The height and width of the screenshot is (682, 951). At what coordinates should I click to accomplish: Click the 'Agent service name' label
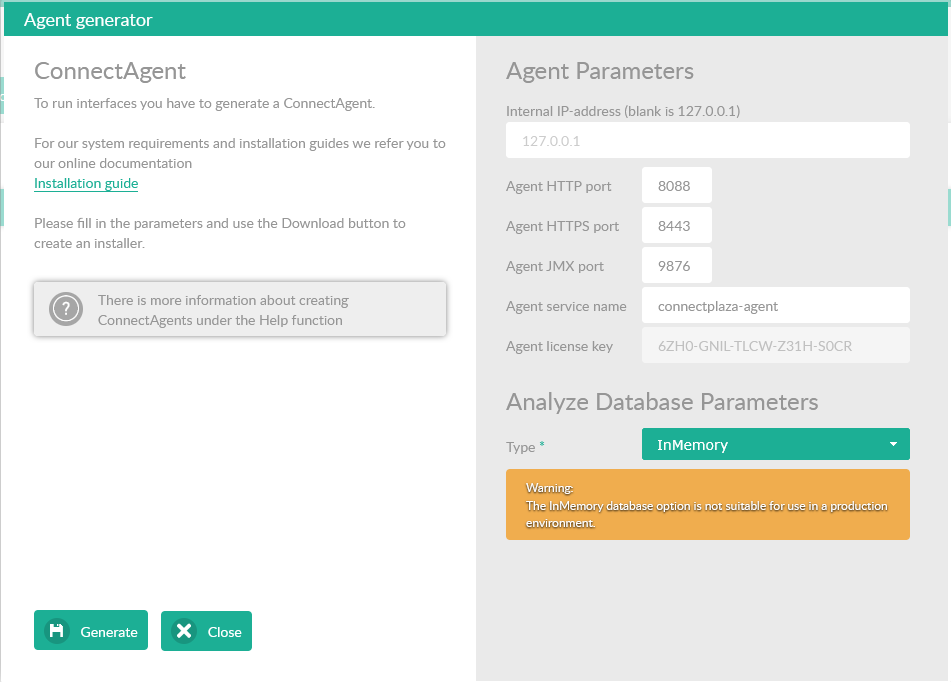coord(566,306)
